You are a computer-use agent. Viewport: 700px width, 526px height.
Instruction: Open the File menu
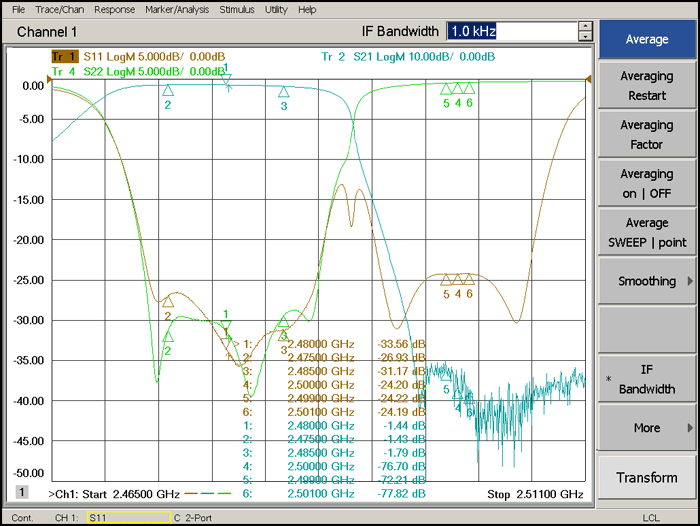(19, 9)
